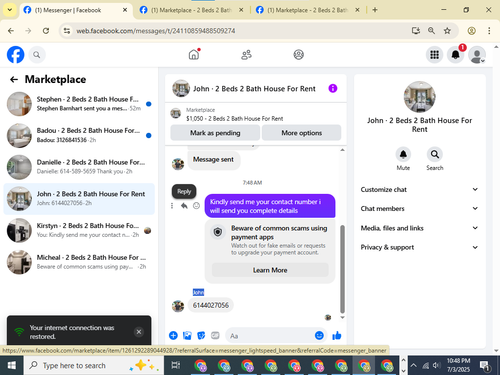
Task: Click the More options button
Action: pos(301,133)
